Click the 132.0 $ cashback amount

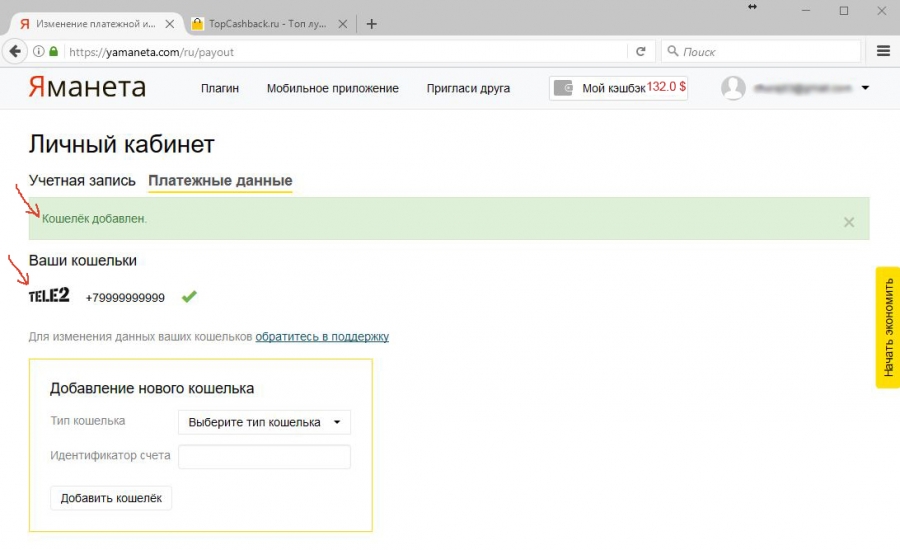[666, 87]
